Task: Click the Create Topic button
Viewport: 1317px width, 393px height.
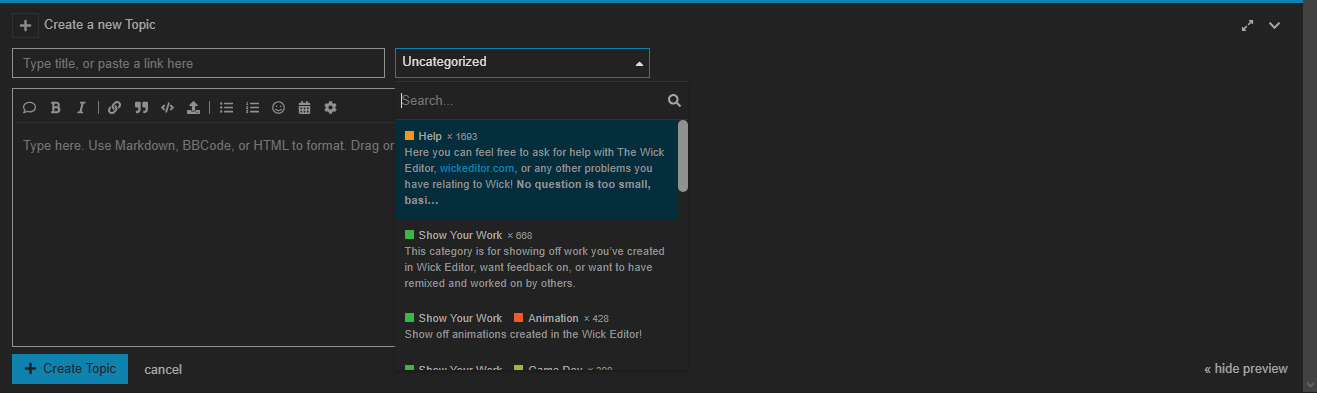Action: (x=70, y=369)
